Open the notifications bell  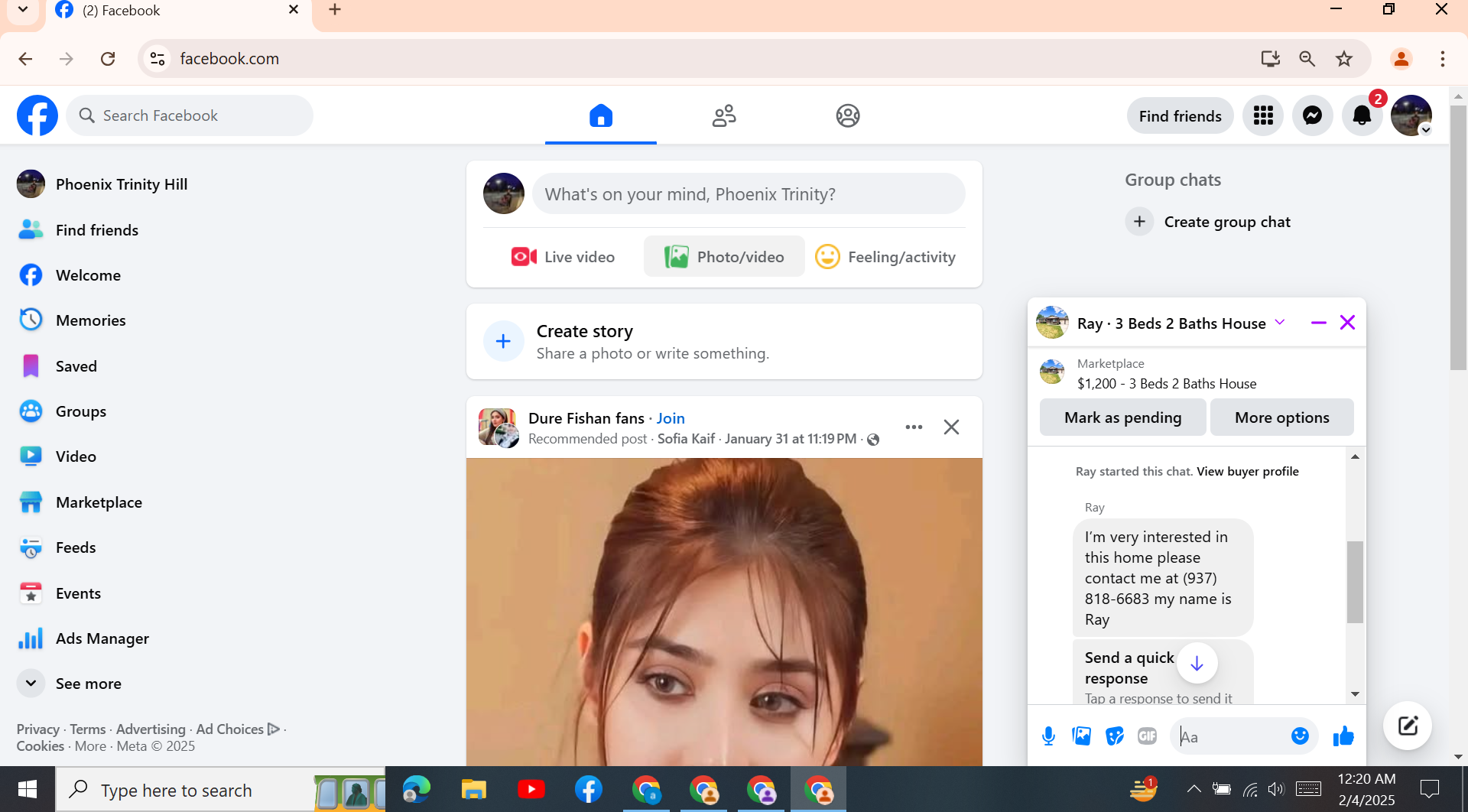pos(1362,115)
